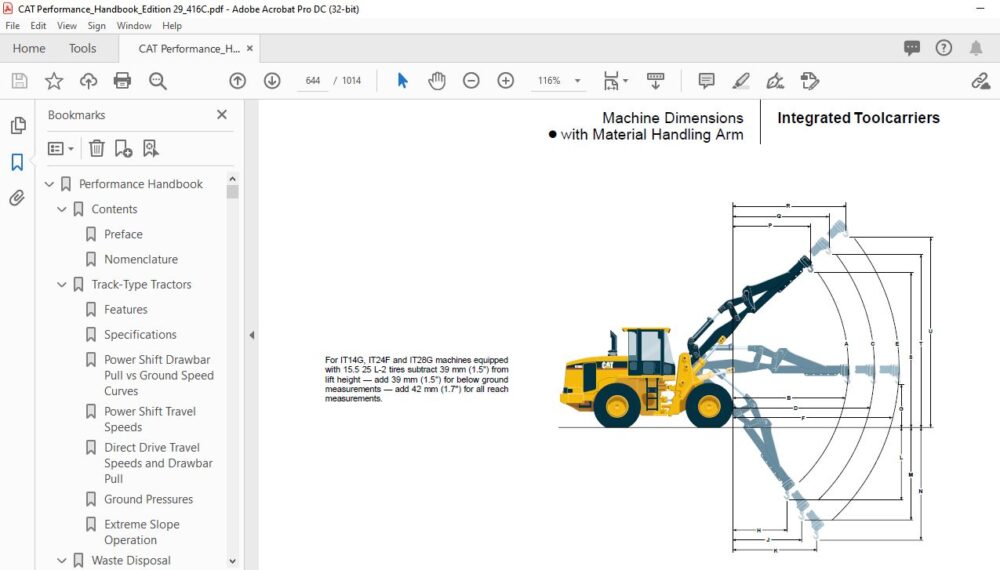Open the Edit menu
1000x570 pixels.
coord(38,26)
